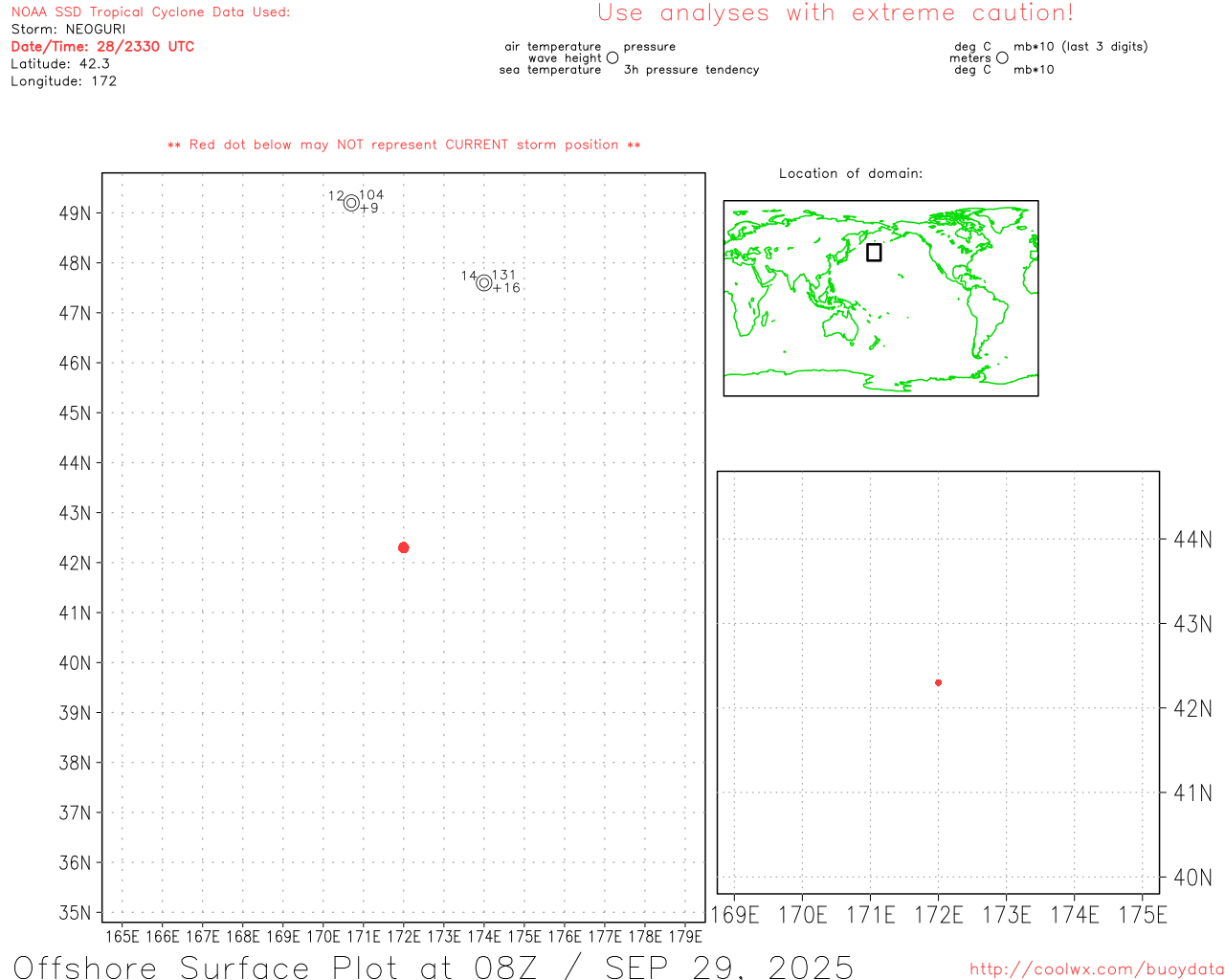Click the "Storm: NEOGURI" text
The image size is (1225, 980).
pos(68,30)
